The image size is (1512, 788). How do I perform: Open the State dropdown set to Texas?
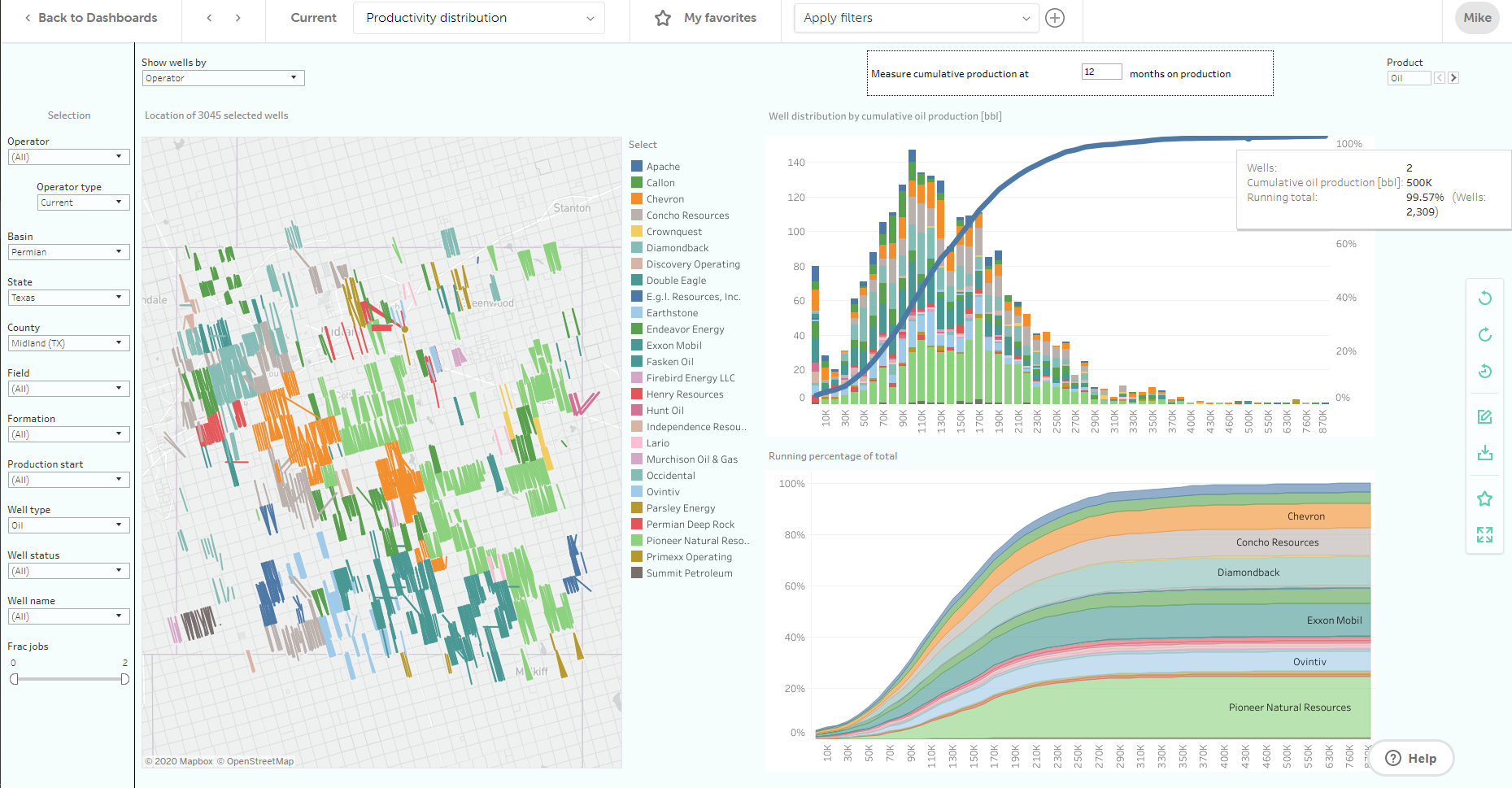[68, 298]
